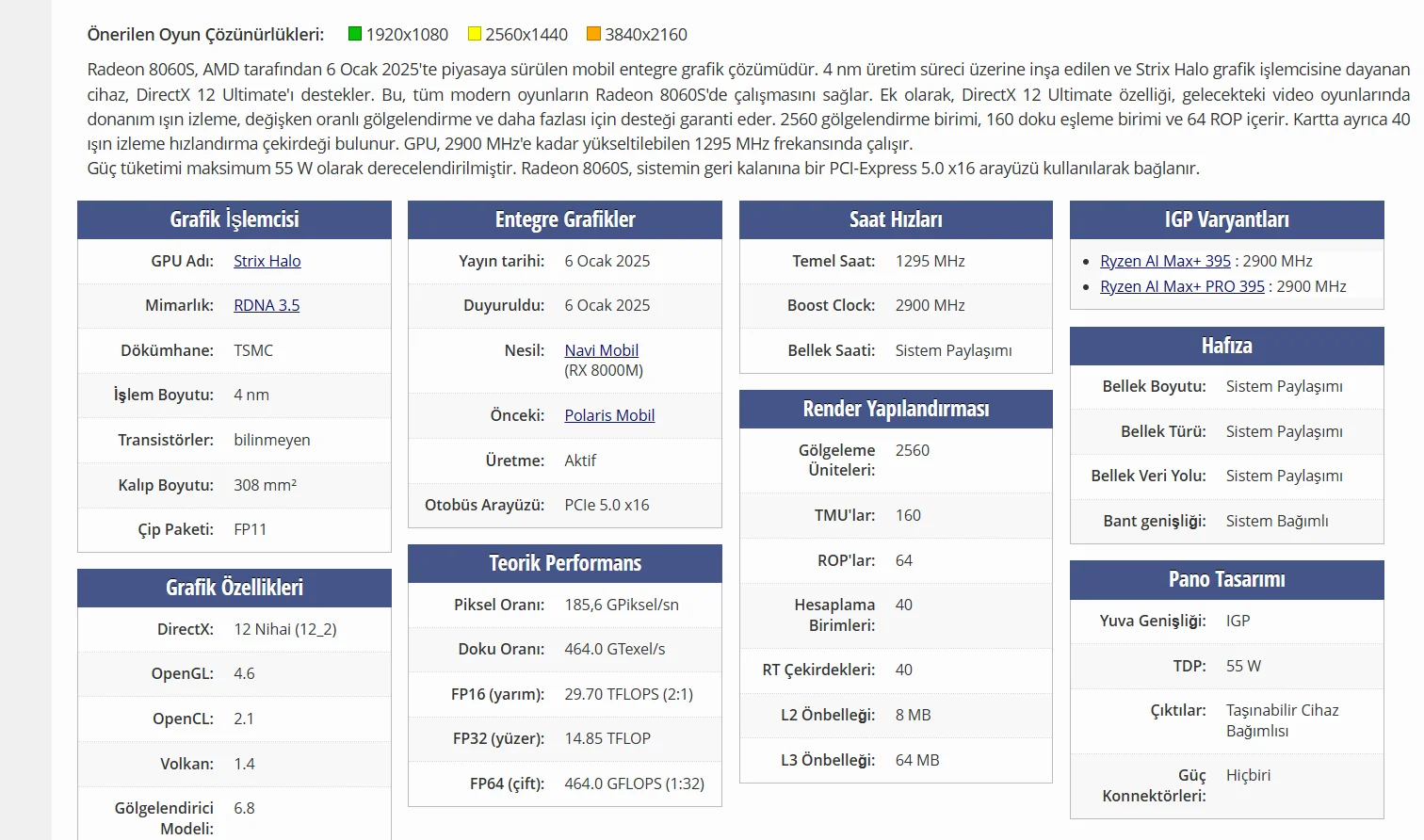The image size is (1424, 840).
Task: Click the Bellek Türü Sistem Paylaşımı value
Action: (1285, 431)
